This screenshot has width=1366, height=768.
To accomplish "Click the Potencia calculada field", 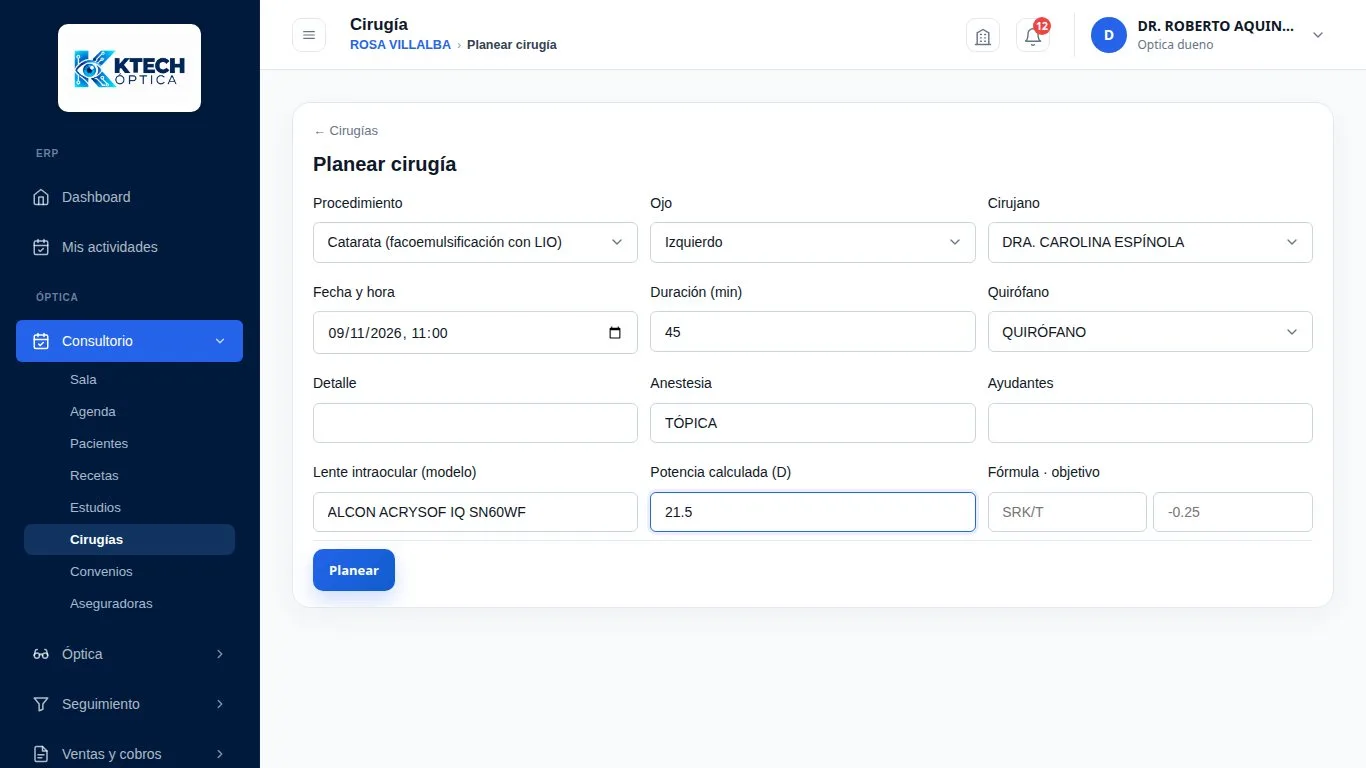I will point(812,512).
